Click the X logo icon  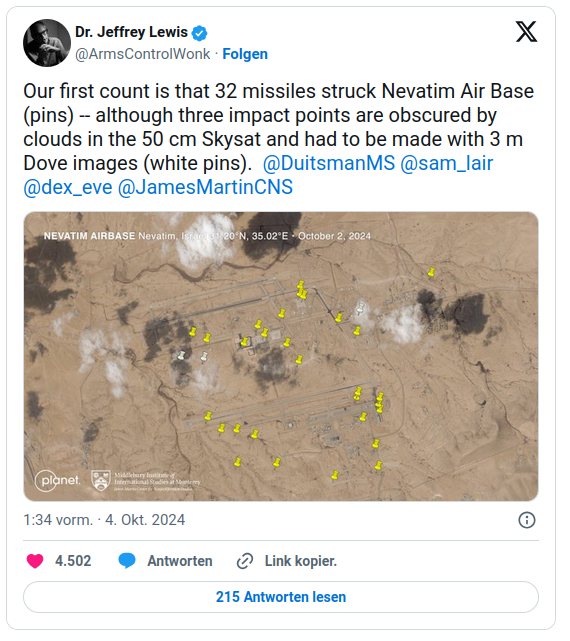(526, 32)
